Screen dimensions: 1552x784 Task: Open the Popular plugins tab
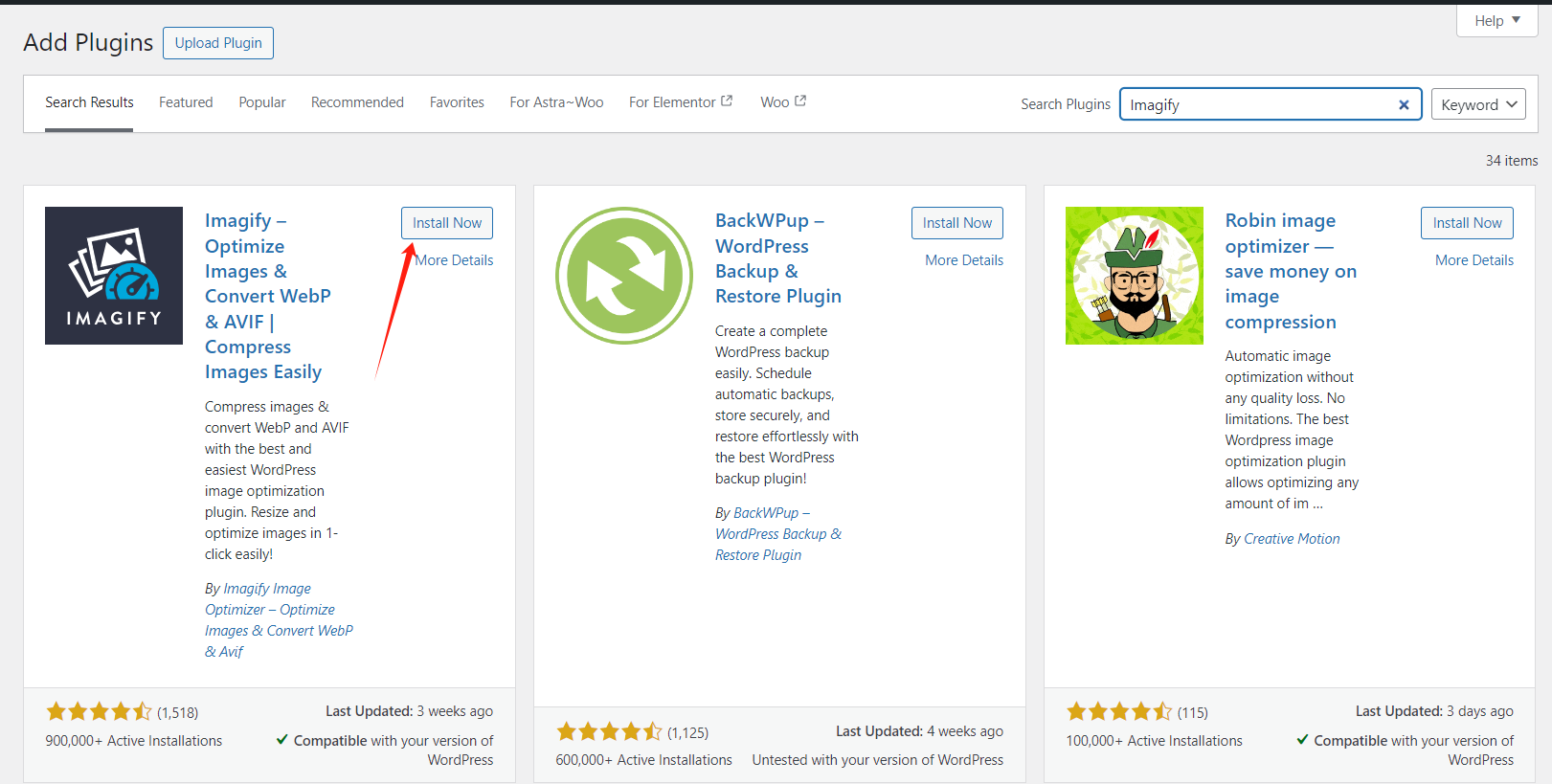click(262, 102)
